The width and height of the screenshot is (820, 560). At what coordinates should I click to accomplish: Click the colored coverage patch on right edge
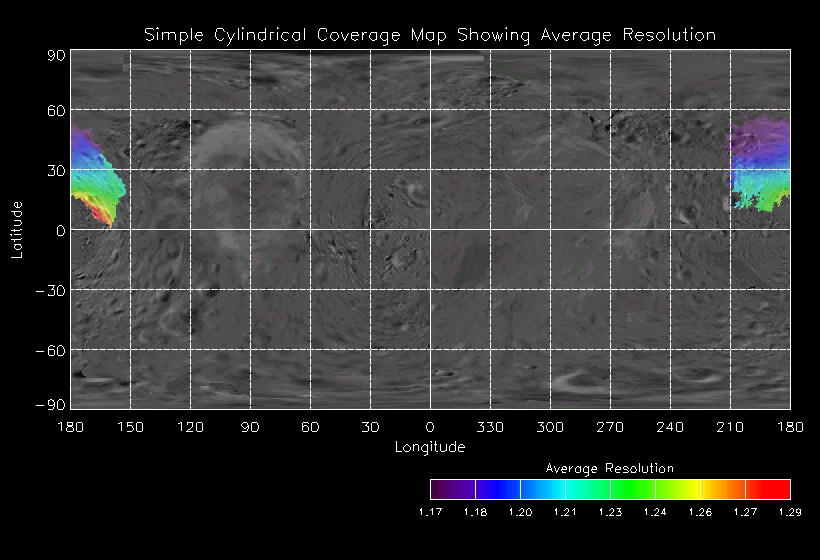click(760, 165)
